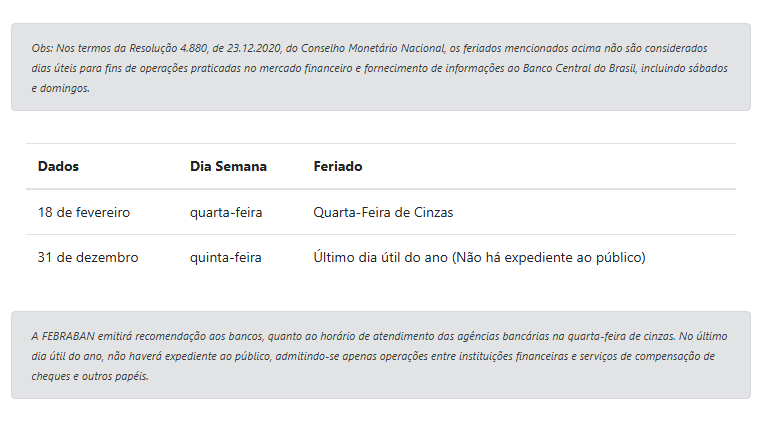
Task: Click "sábados e domingos" in the top note
Action: point(709,68)
